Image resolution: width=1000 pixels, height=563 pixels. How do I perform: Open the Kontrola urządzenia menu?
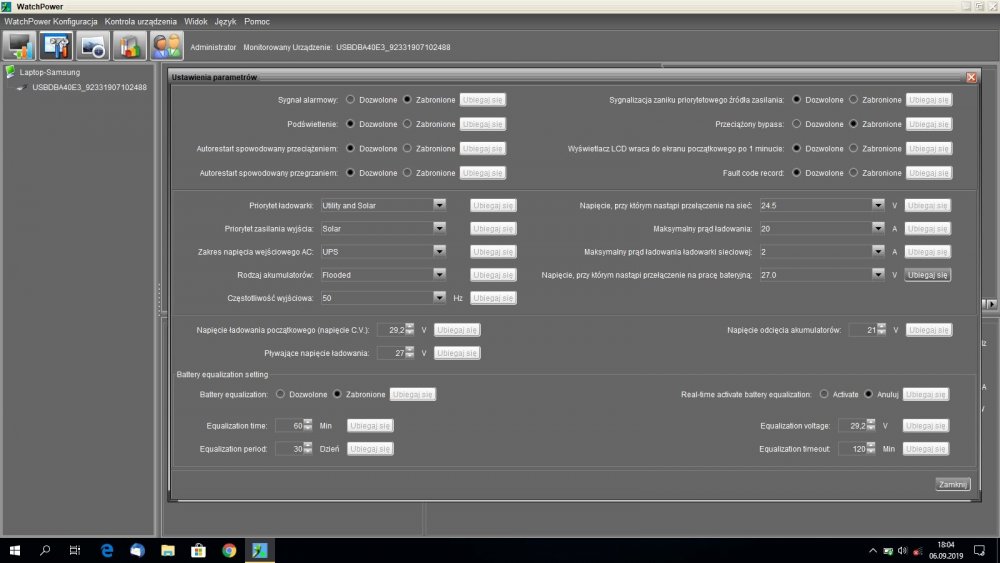point(141,21)
